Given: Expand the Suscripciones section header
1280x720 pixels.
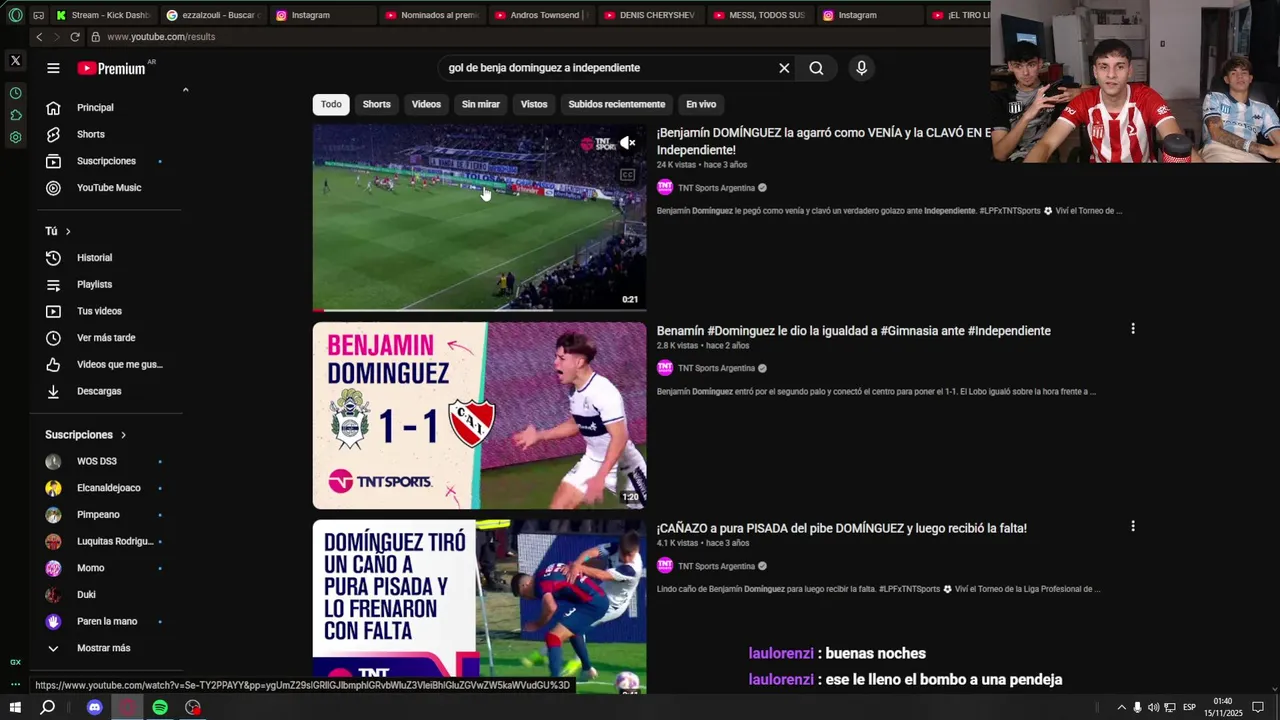Looking at the screenshot, I should tap(86, 435).
